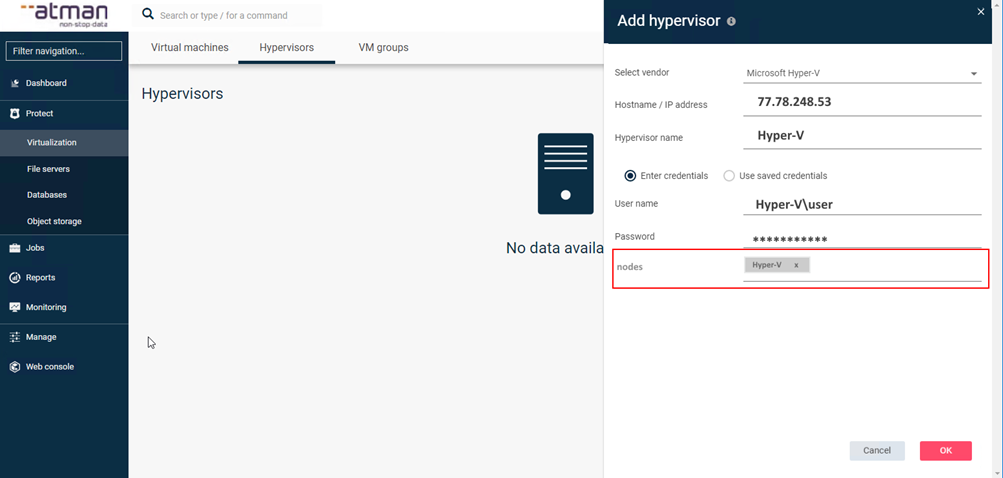
Task: Click the Jobs briefcase icon
Action: [15, 248]
